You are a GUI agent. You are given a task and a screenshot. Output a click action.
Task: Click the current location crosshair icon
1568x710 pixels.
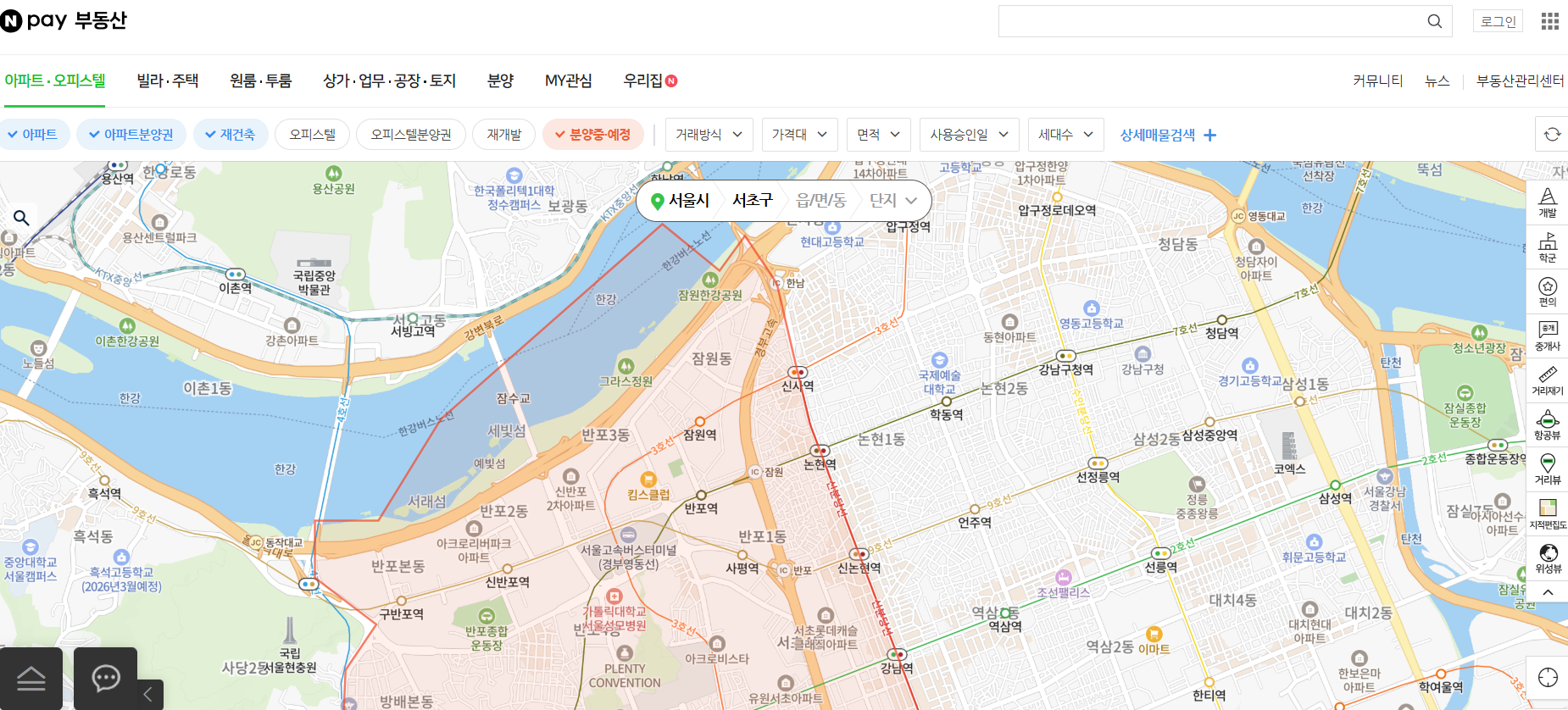click(1548, 678)
